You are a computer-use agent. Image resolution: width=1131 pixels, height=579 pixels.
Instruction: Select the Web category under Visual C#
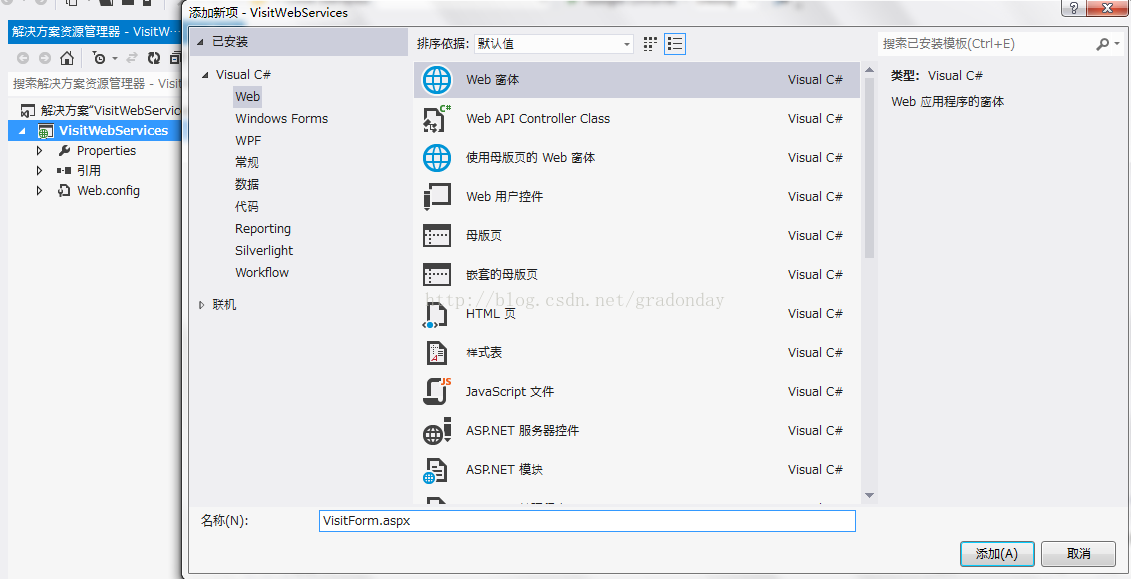click(247, 97)
